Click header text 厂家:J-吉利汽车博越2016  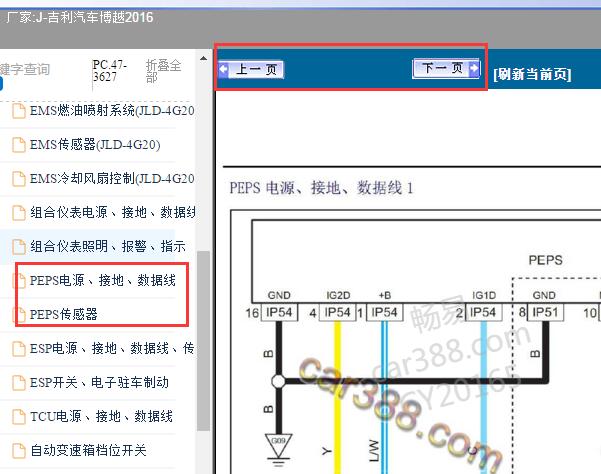coord(80,18)
